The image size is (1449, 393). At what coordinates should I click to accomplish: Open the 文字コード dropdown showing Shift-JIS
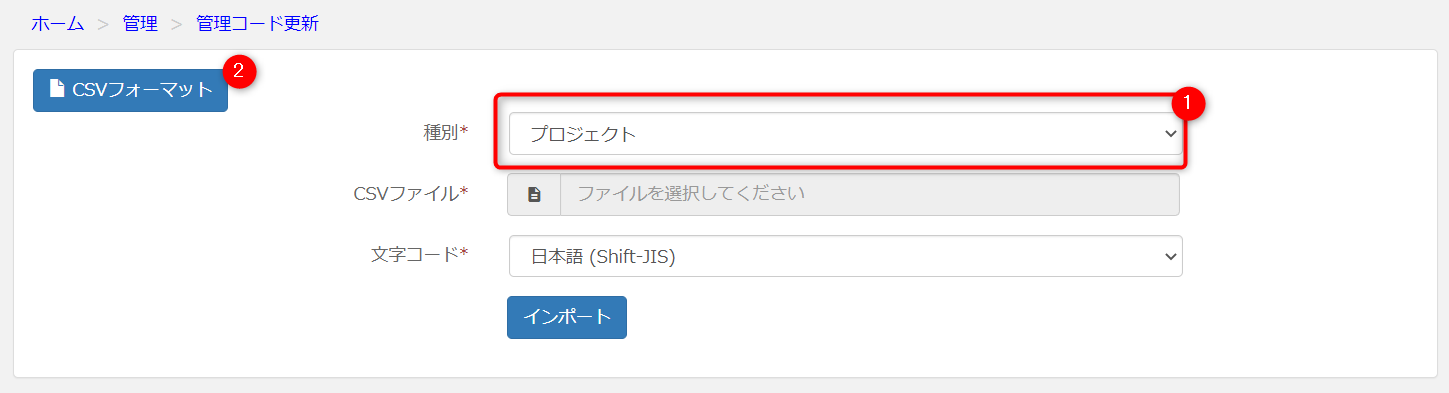[x=845, y=256]
